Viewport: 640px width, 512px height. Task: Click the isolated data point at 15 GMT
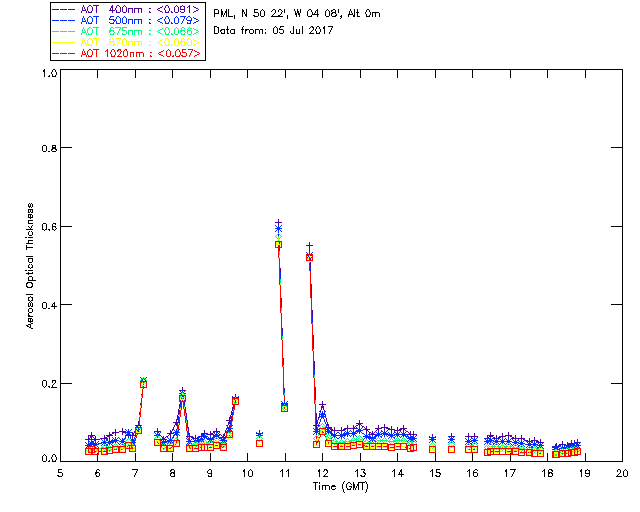[433, 449]
